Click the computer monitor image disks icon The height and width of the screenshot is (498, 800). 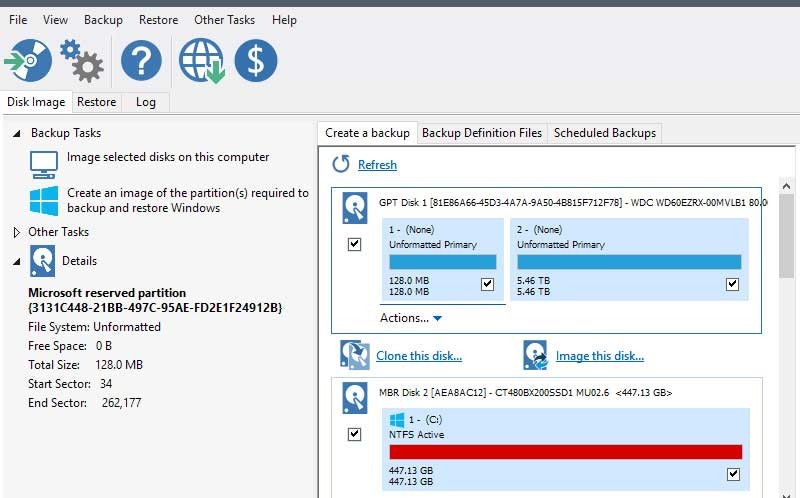click(43, 162)
